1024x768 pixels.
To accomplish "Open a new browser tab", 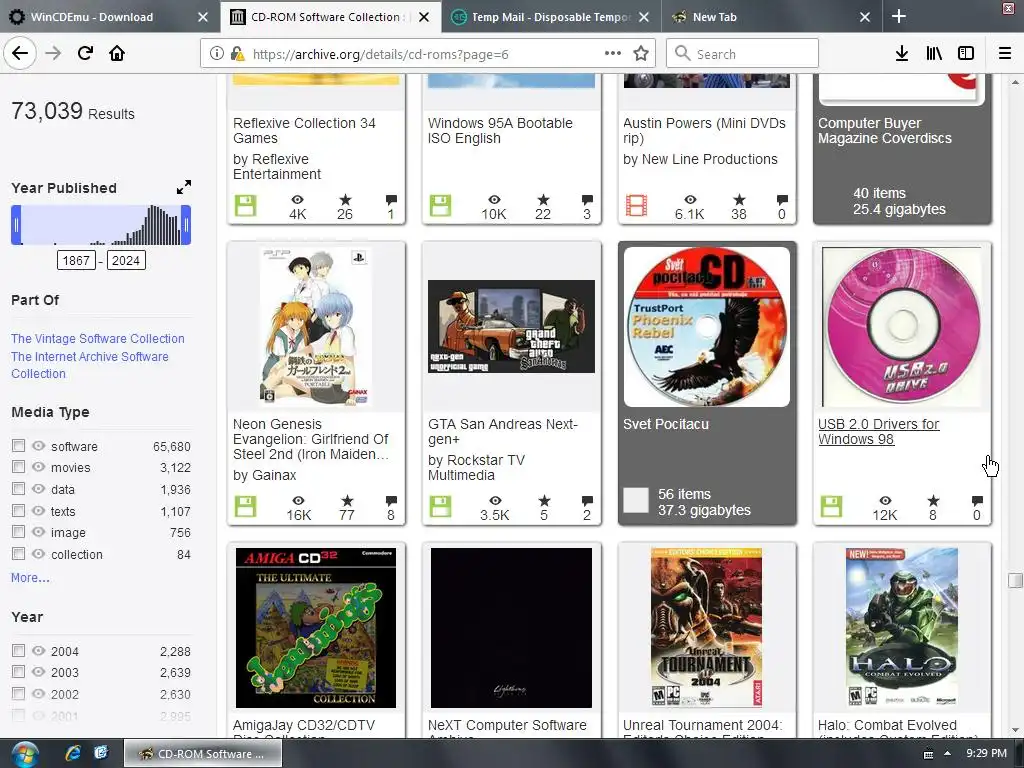I will pos(899,16).
